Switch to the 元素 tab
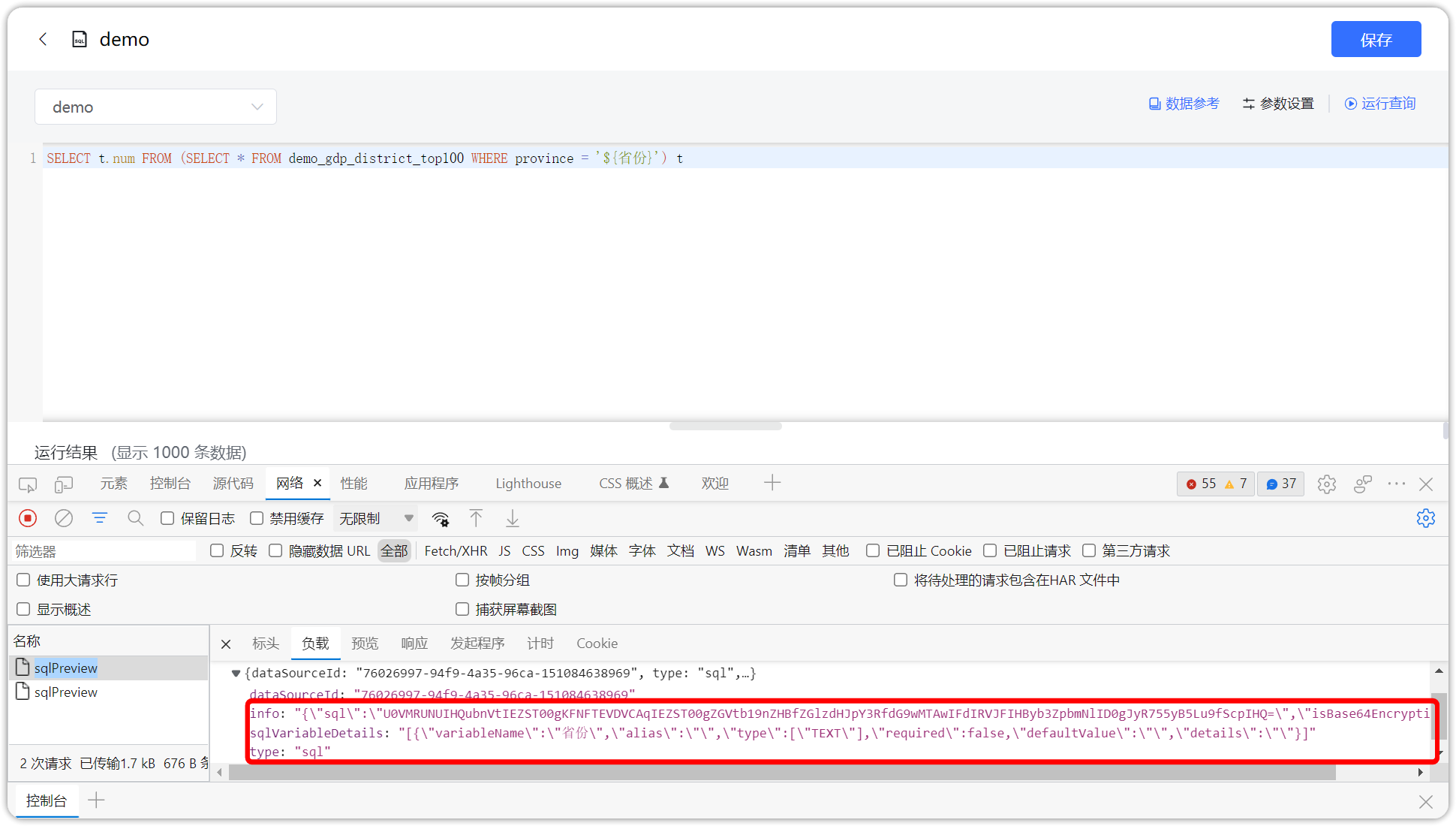The width and height of the screenshot is (1456, 826). 114,484
